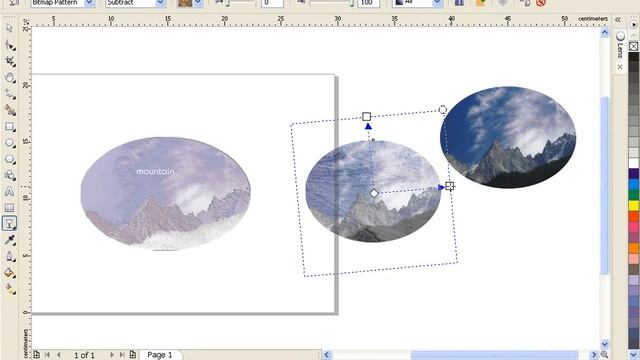Screen dimensions: 640x360
Task: Add a page using left plus-page icon
Action: coord(36,354)
